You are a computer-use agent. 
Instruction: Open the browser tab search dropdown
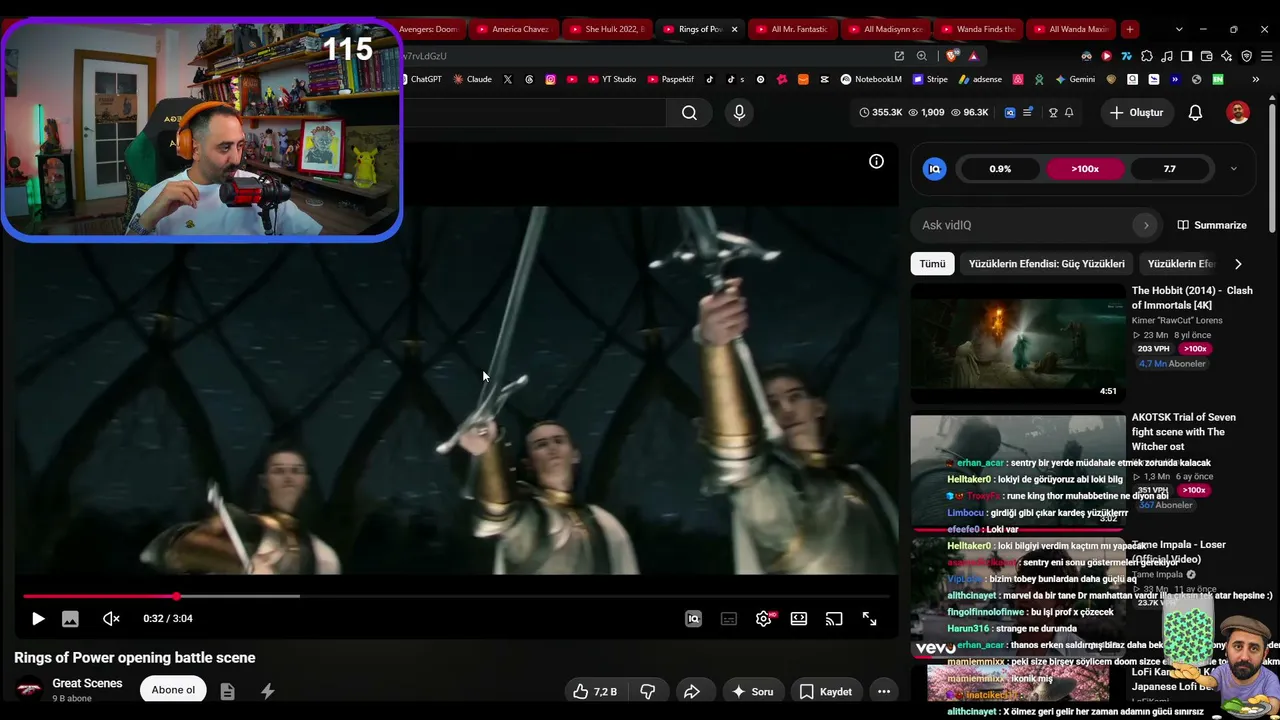(x=1179, y=29)
